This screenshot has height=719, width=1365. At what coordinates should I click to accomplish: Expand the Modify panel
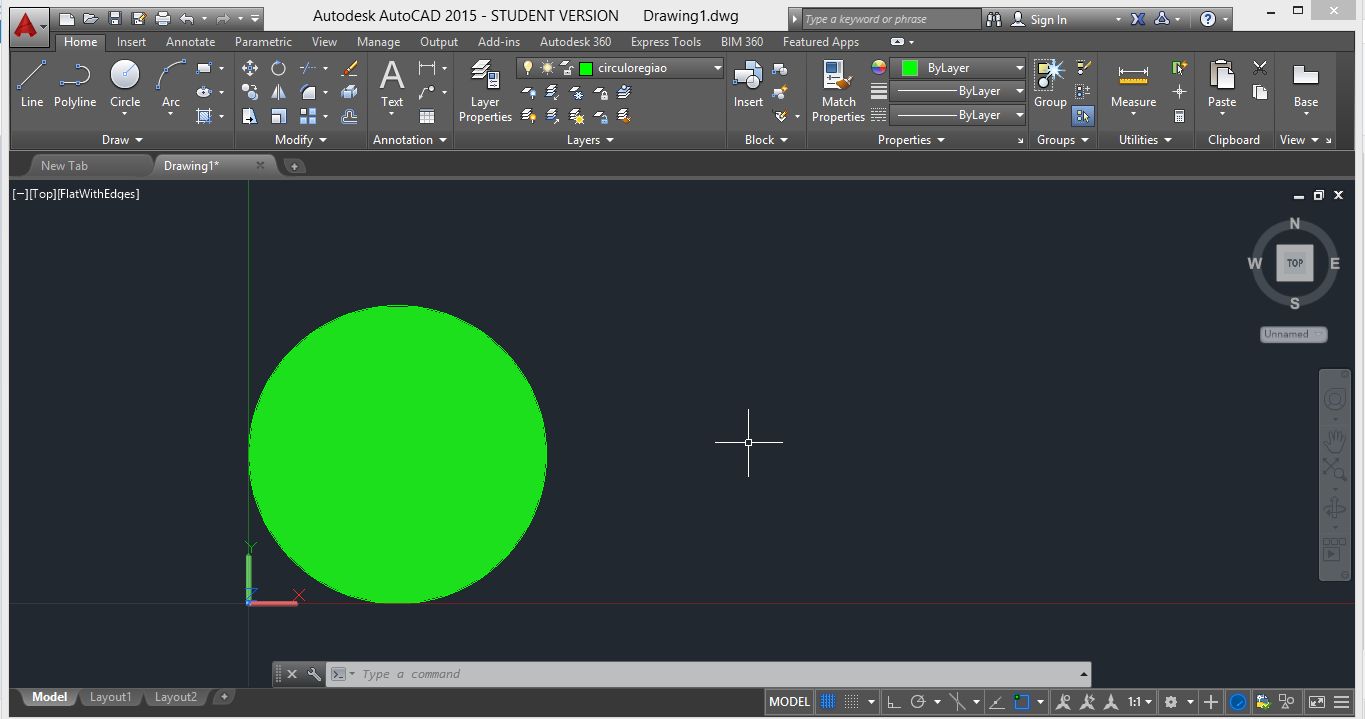300,140
